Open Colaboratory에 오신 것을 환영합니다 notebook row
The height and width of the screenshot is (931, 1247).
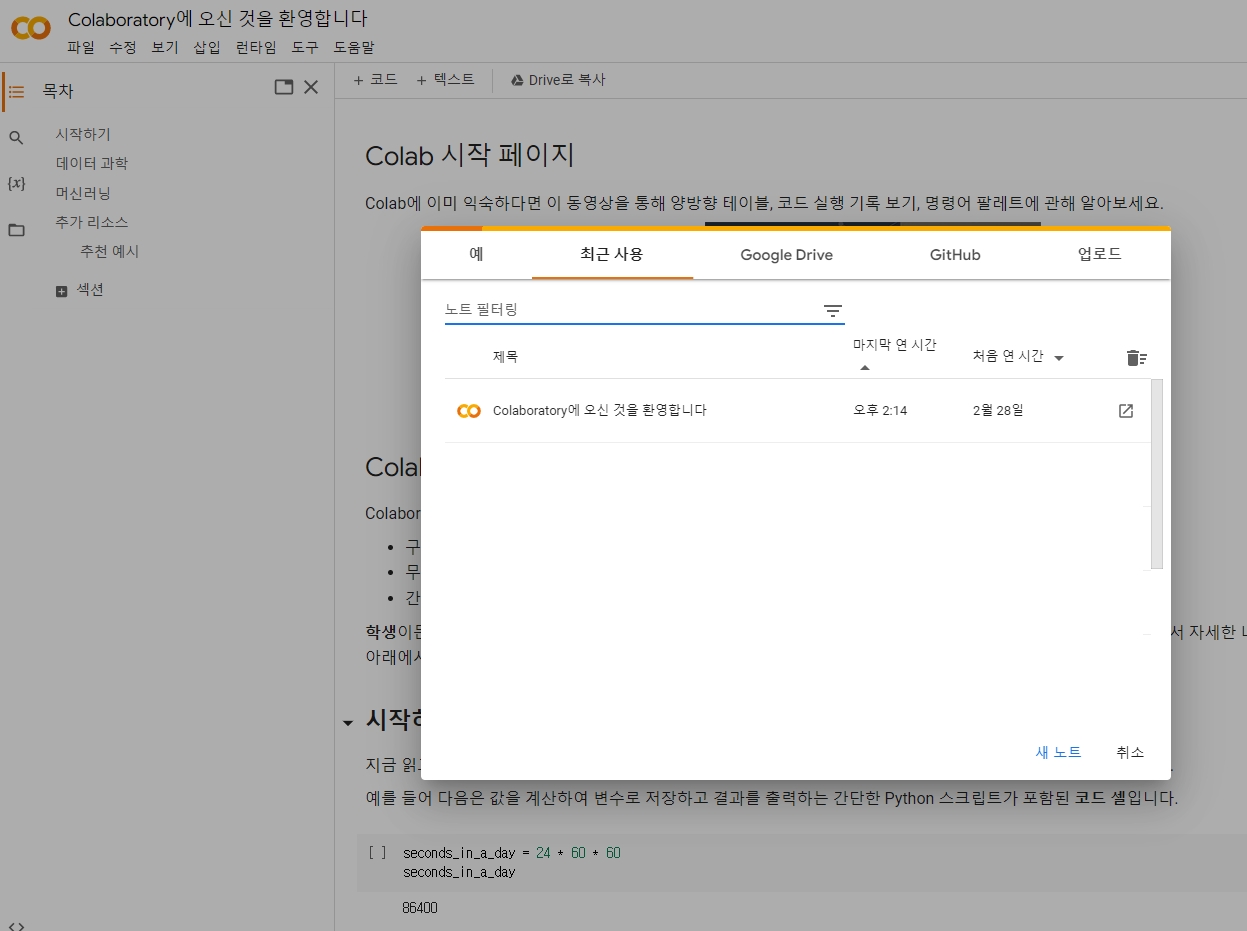point(797,411)
